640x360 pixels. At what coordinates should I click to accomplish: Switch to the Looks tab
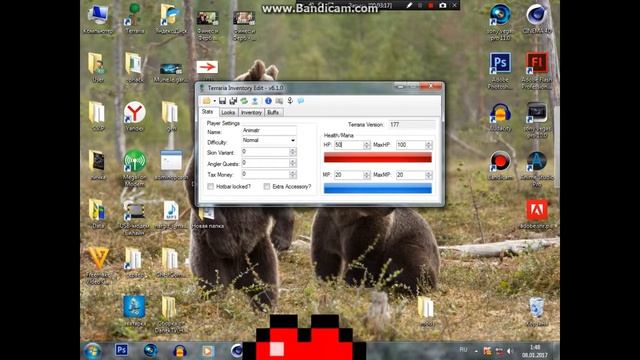[x=228, y=112]
